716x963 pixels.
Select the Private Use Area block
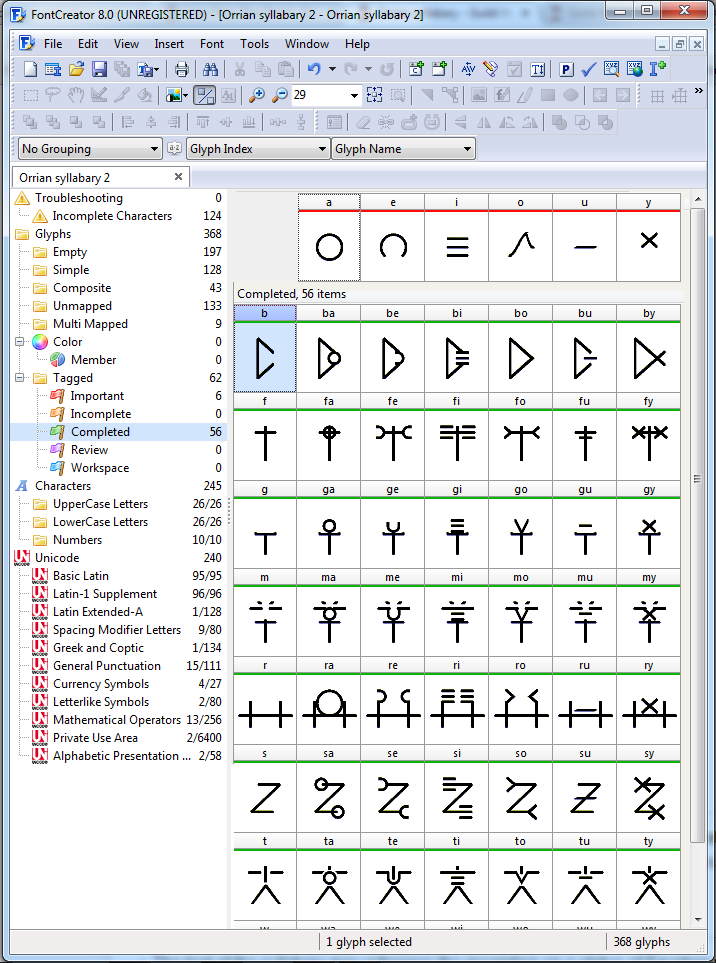pyautogui.click(x=95, y=738)
